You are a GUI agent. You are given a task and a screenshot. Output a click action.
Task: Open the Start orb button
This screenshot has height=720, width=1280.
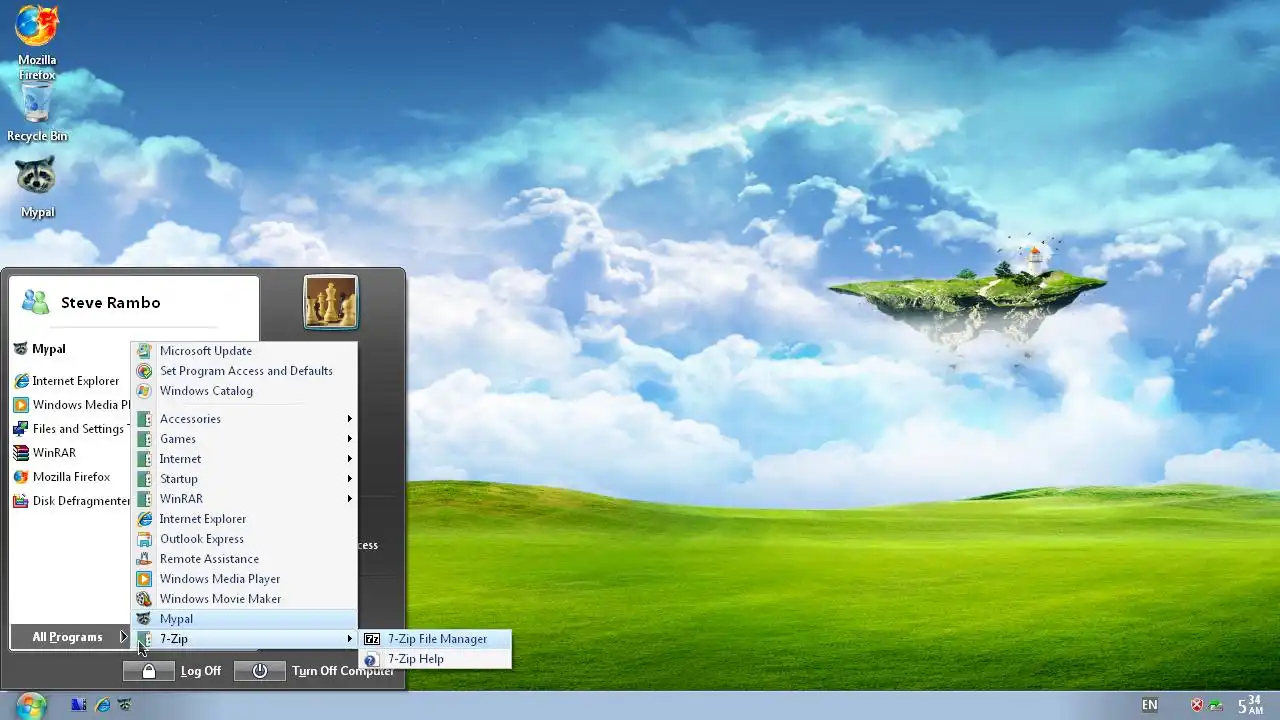point(31,705)
